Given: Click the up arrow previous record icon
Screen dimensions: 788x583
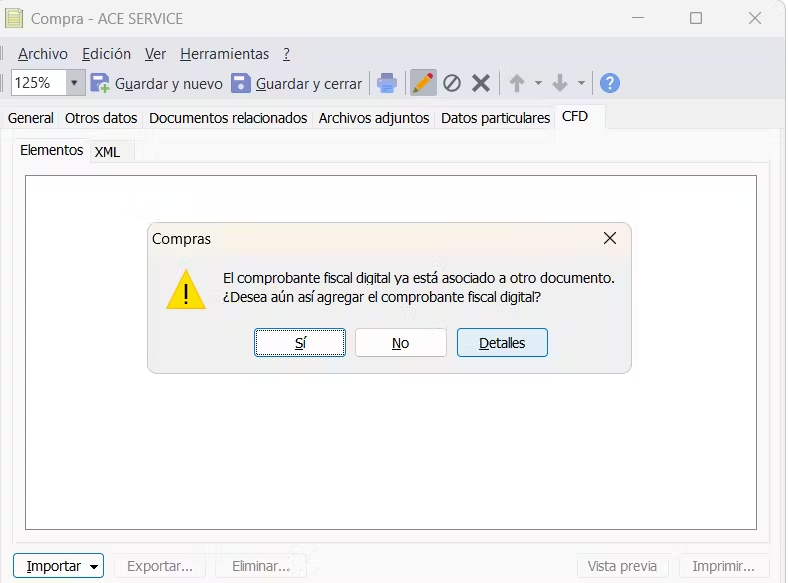Looking at the screenshot, I should [517, 83].
